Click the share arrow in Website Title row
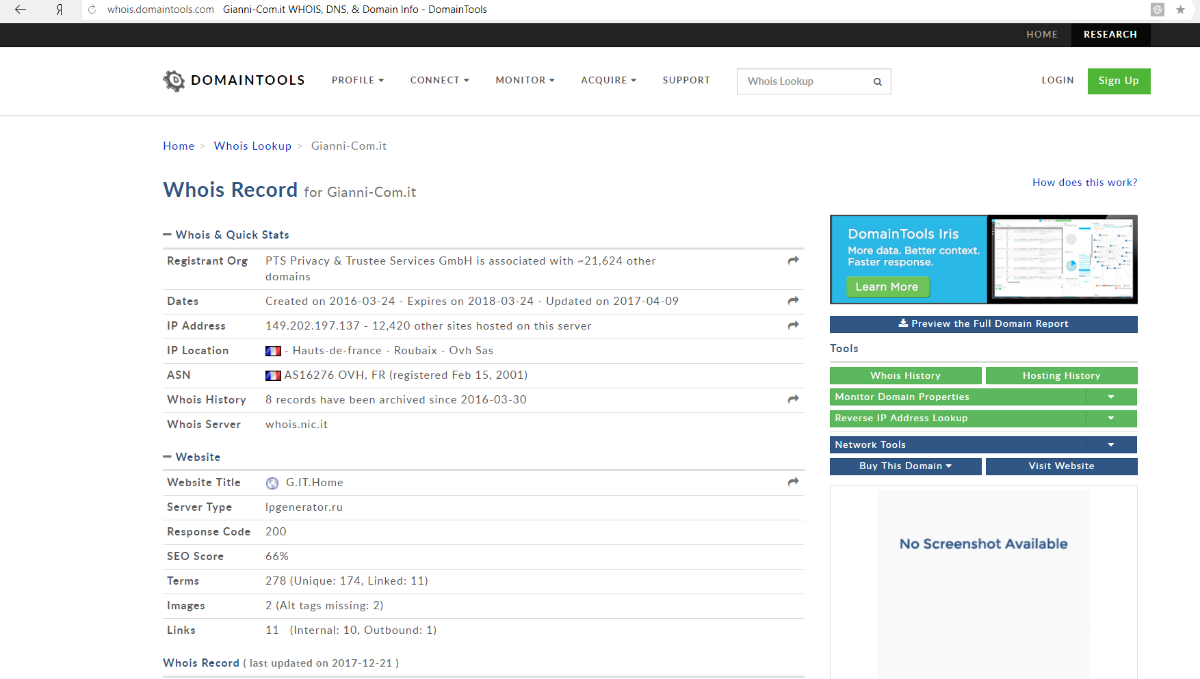The height and width of the screenshot is (679, 1200). coord(793,482)
